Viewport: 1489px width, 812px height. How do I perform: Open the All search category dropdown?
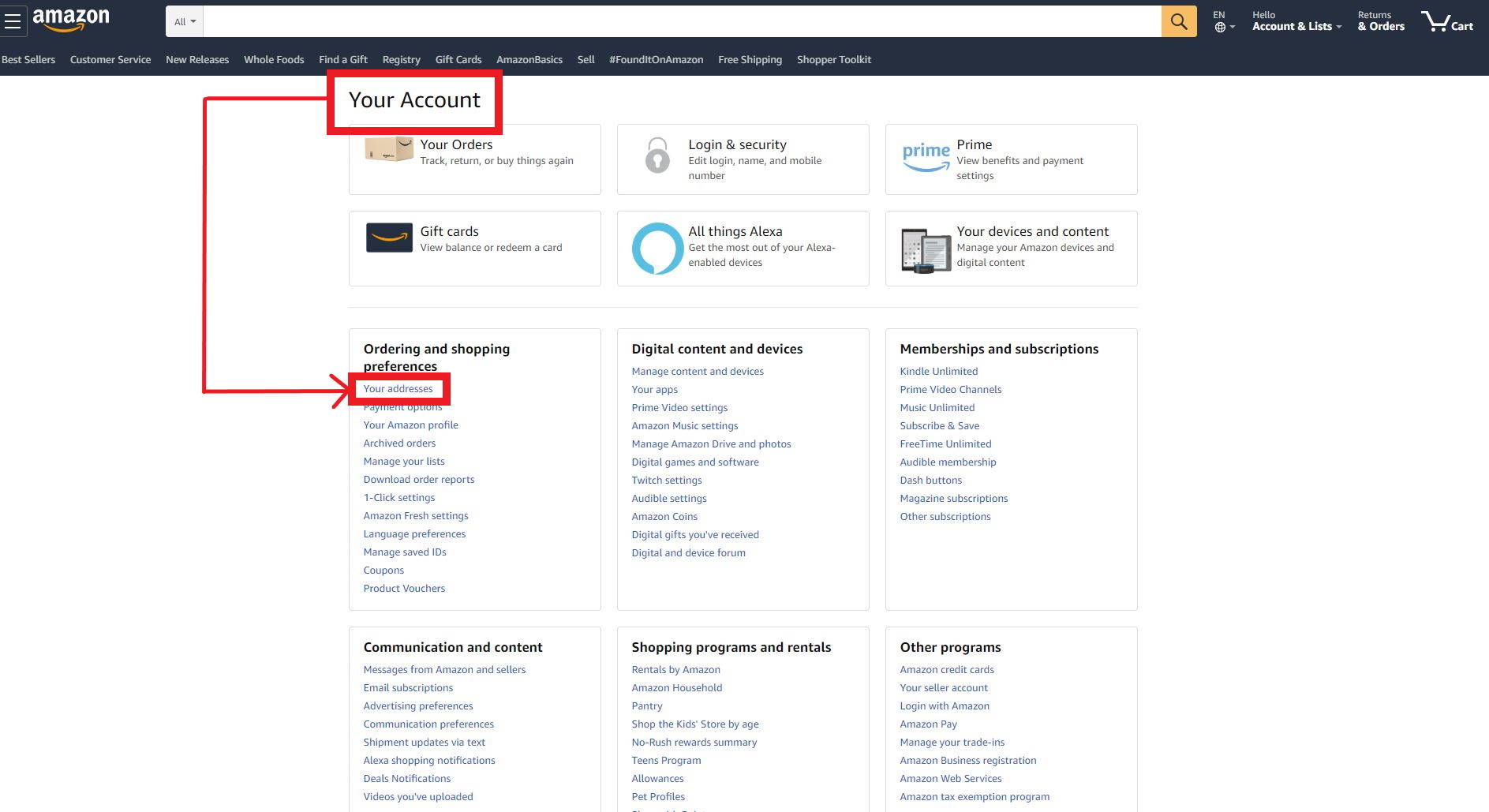pyautogui.click(x=185, y=21)
